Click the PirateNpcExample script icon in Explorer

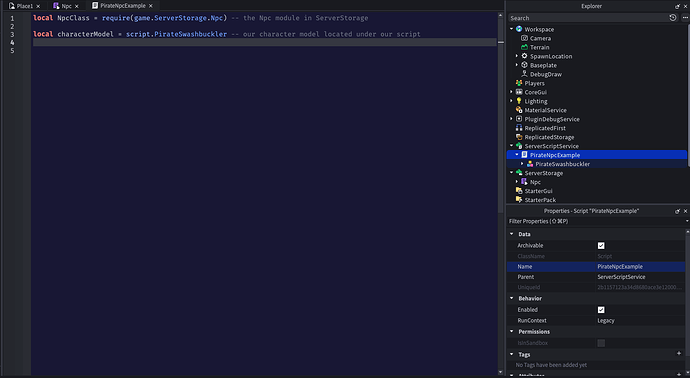[524, 155]
